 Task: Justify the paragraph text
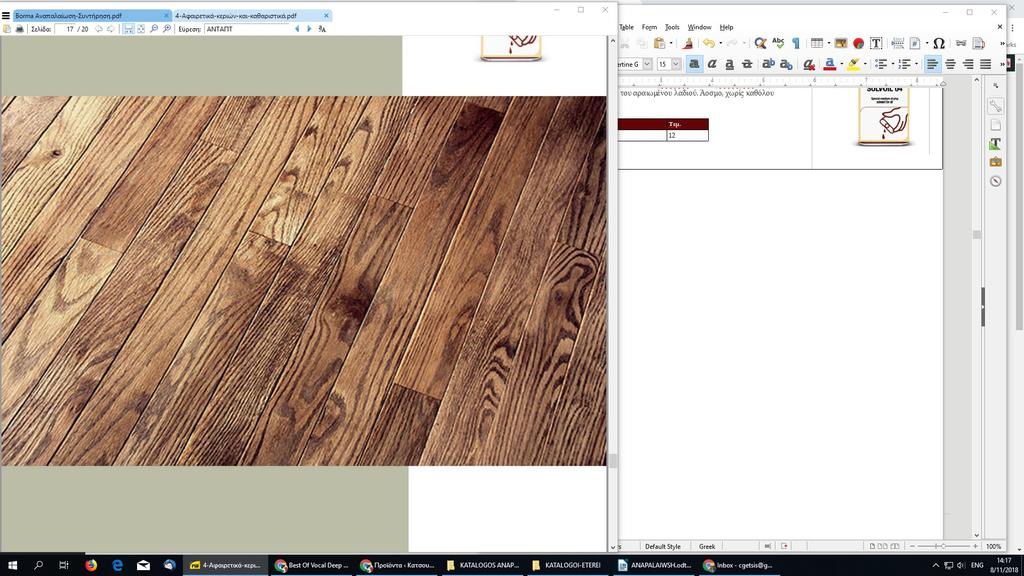(x=985, y=64)
